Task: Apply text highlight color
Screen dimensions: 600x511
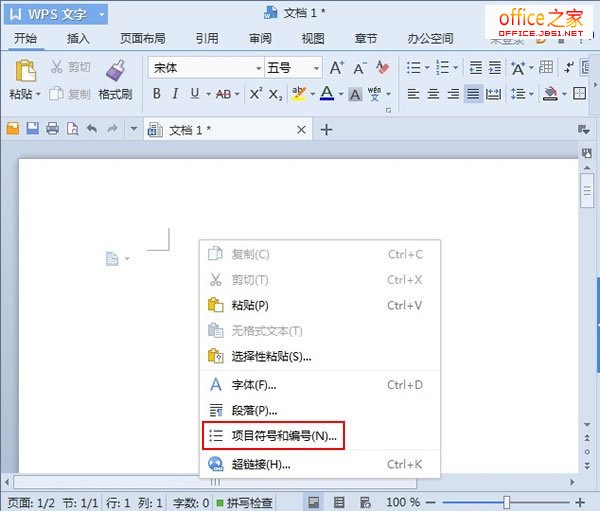Action: point(299,93)
